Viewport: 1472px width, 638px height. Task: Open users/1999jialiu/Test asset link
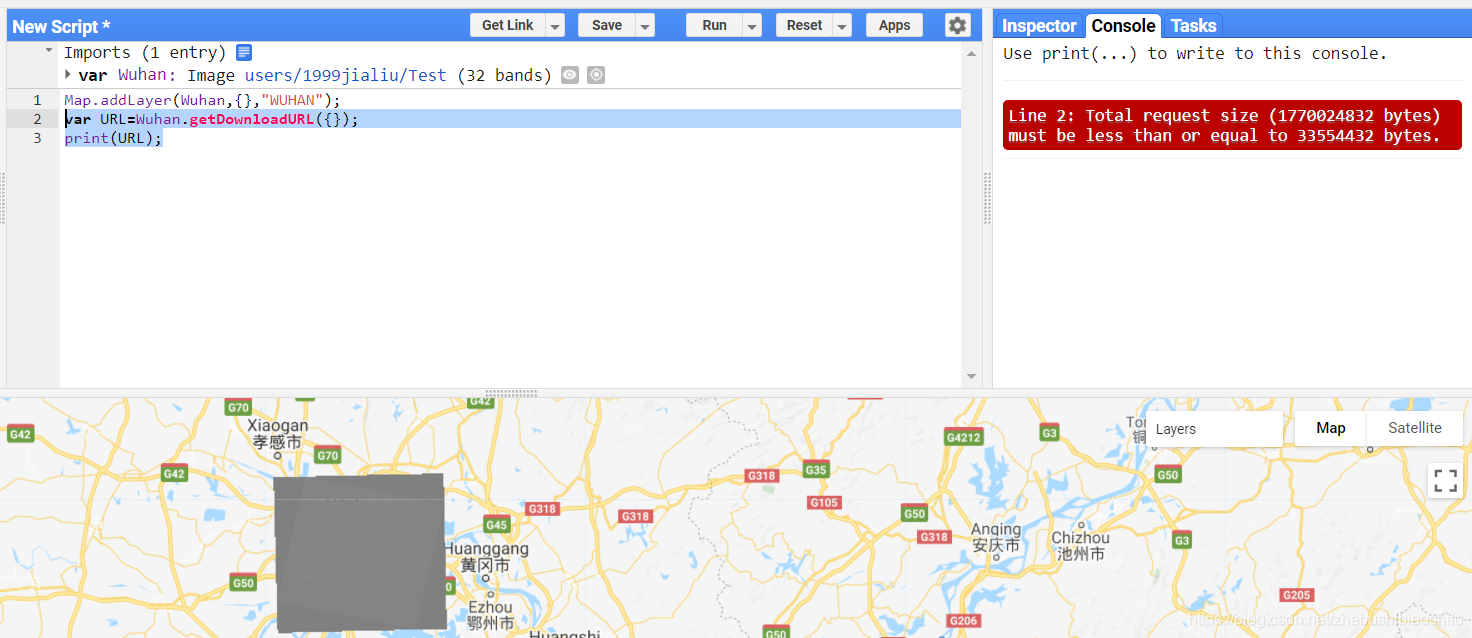pos(345,75)
